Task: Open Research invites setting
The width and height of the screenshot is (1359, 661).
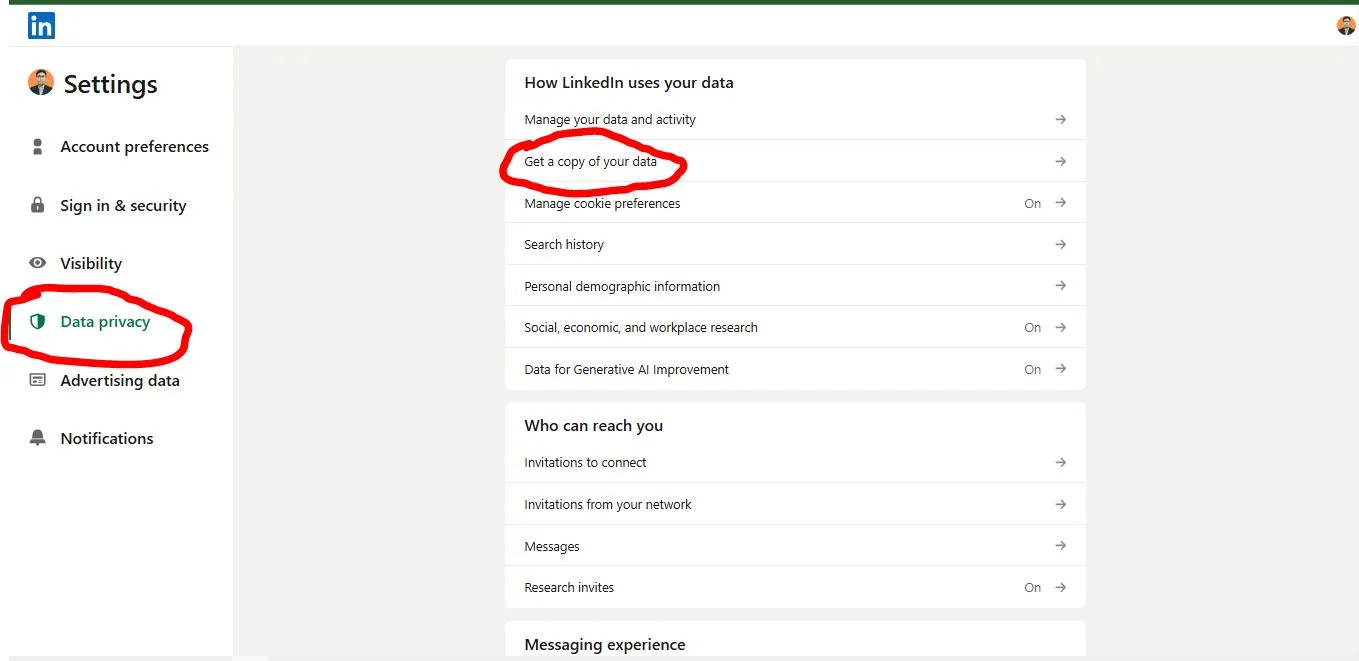Action: coord(795,587)
